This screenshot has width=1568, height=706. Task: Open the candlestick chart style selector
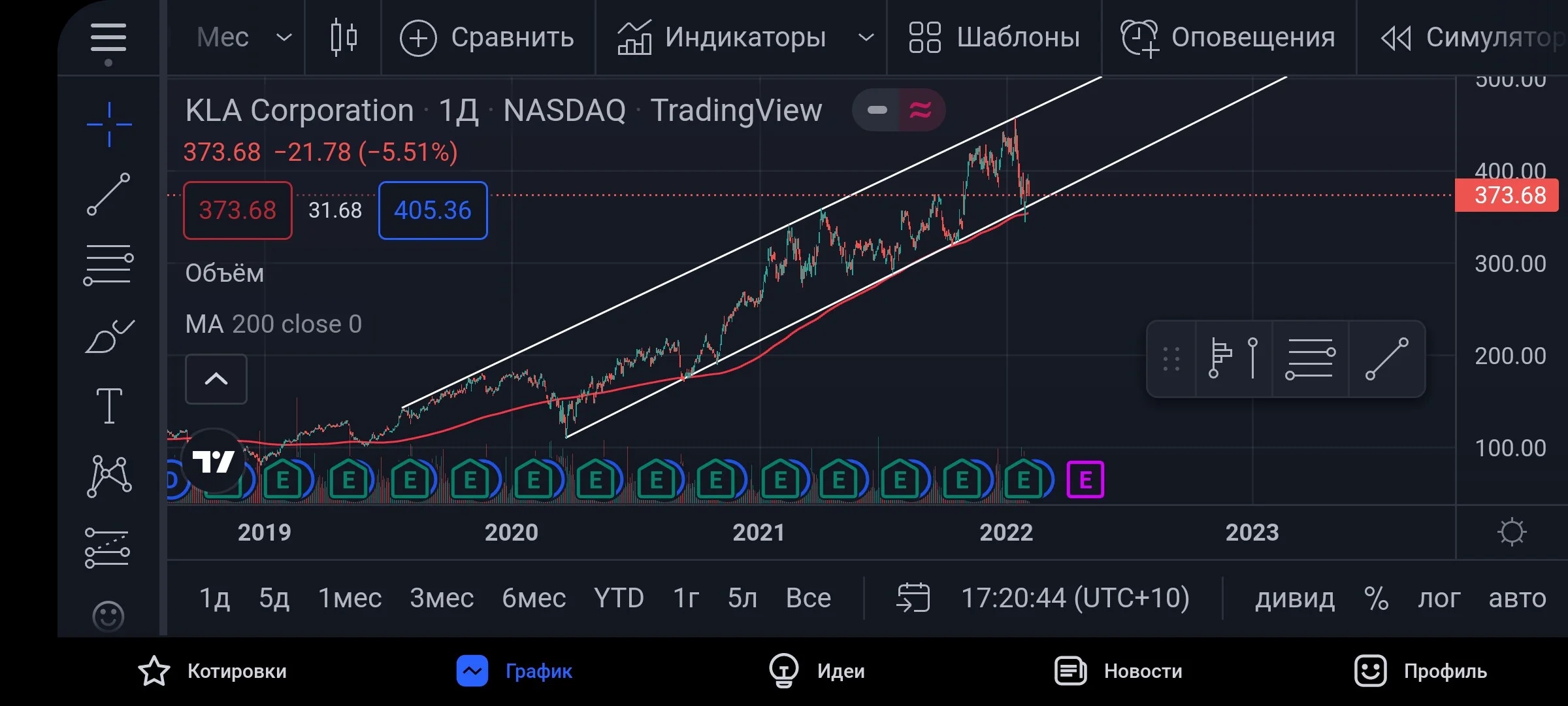point(343,37)
